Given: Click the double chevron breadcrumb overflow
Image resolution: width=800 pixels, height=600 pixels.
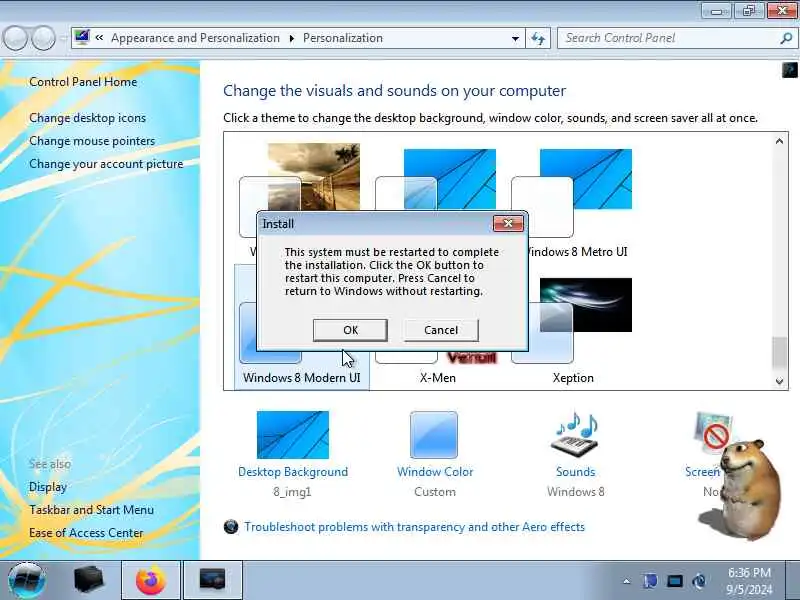Looking at the screenshot, I should point(99,38).
